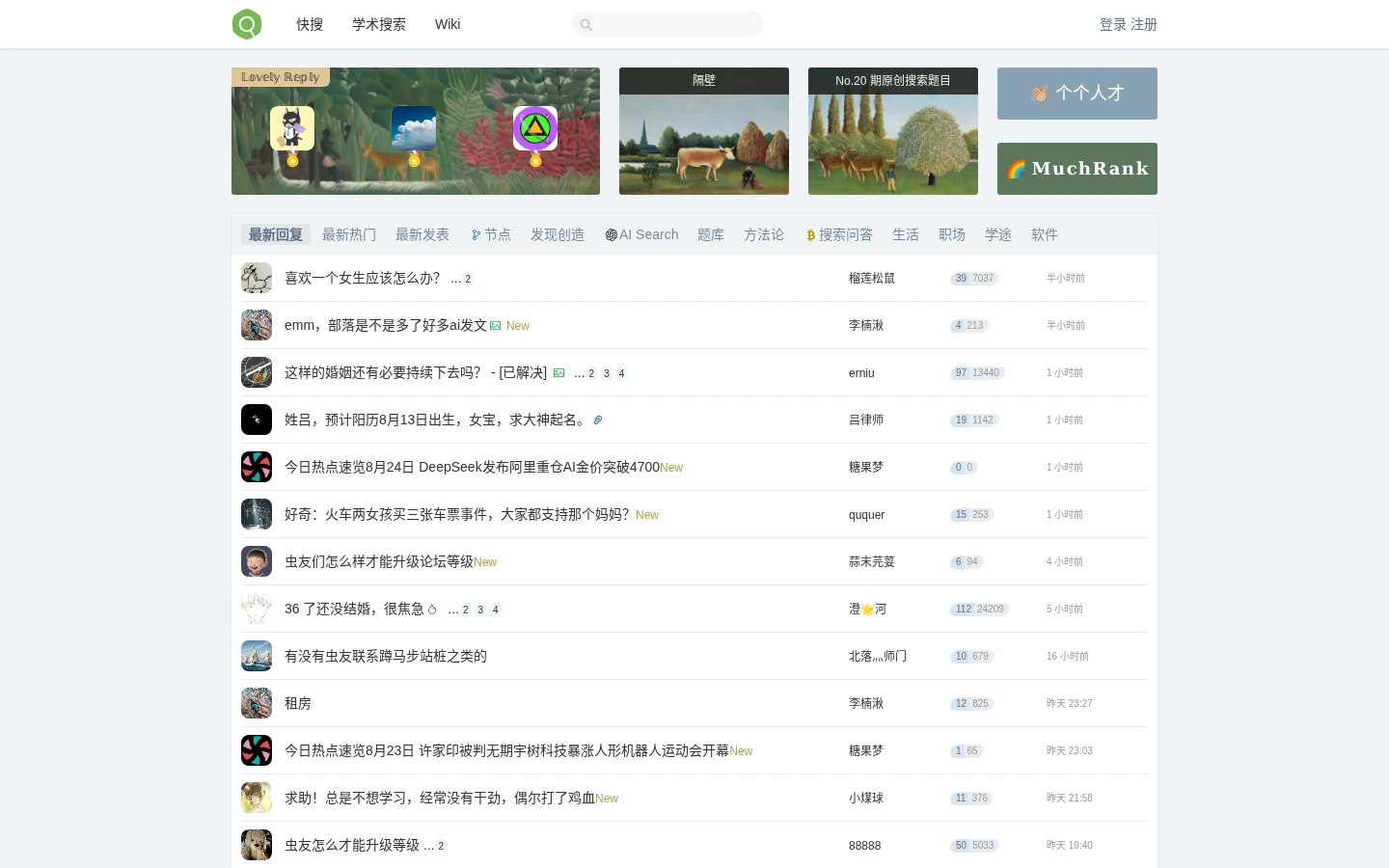Click the MuchRank button
The height and width of the screenshot is (868, 1389).
pos(1077,169)
